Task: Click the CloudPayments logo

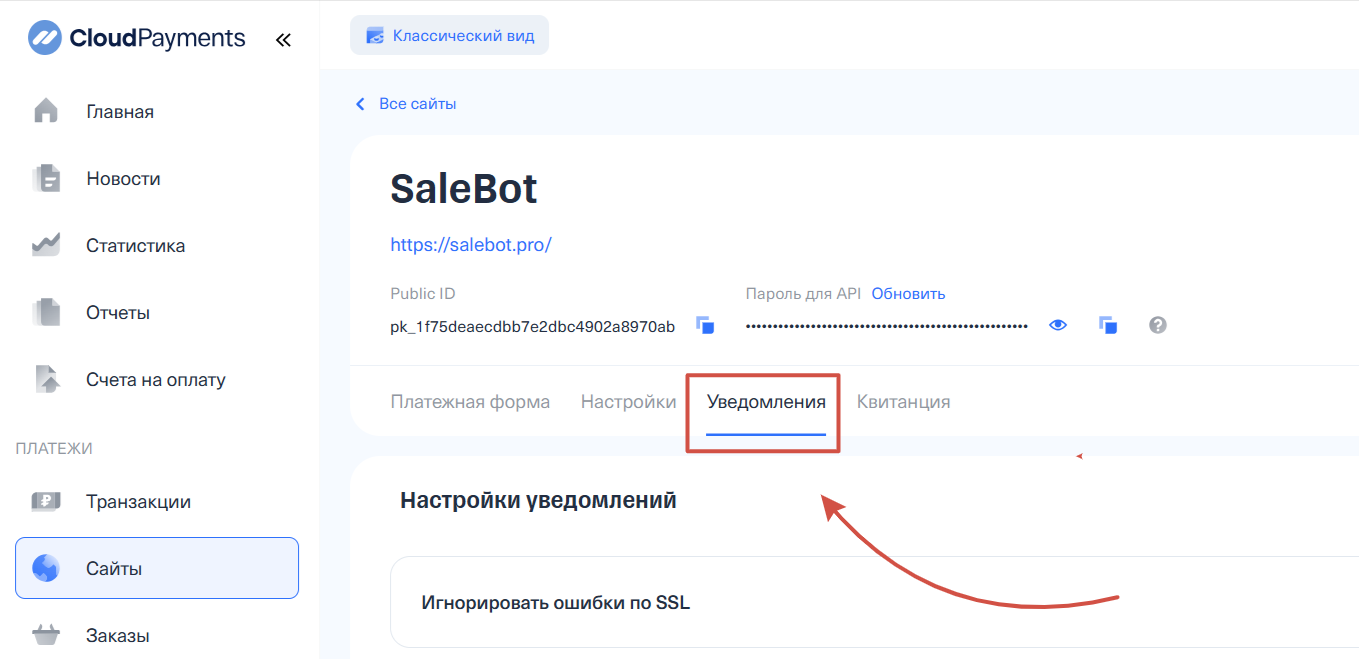Action: click(x=137, y=39)
